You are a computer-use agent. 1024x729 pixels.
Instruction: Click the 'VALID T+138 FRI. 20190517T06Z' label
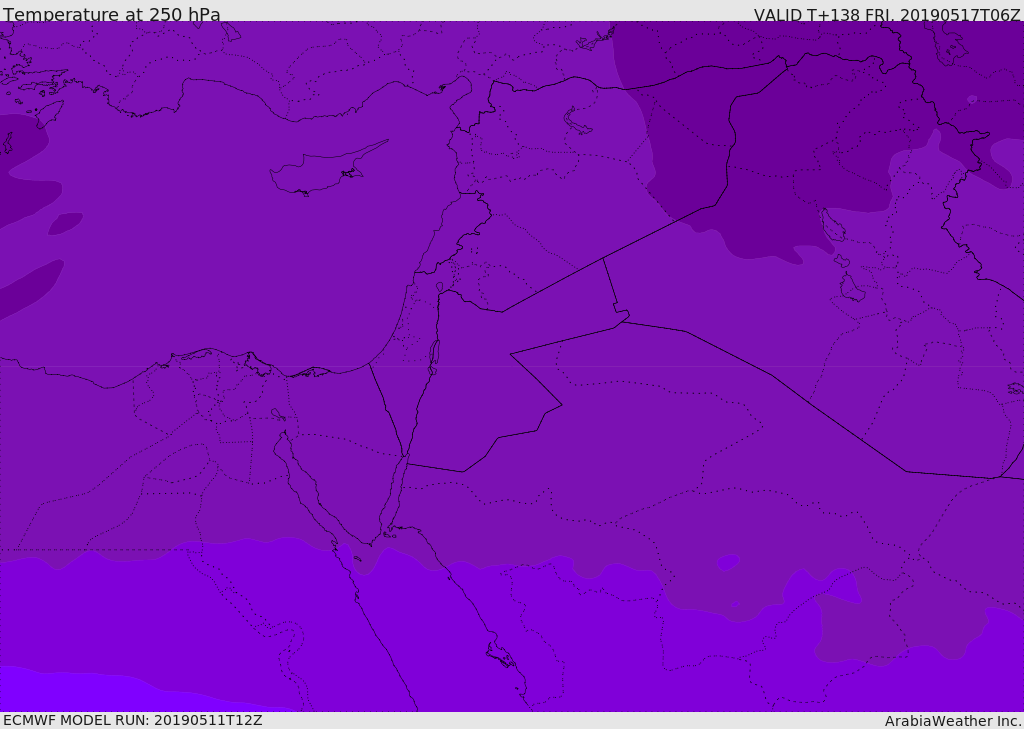887,14
